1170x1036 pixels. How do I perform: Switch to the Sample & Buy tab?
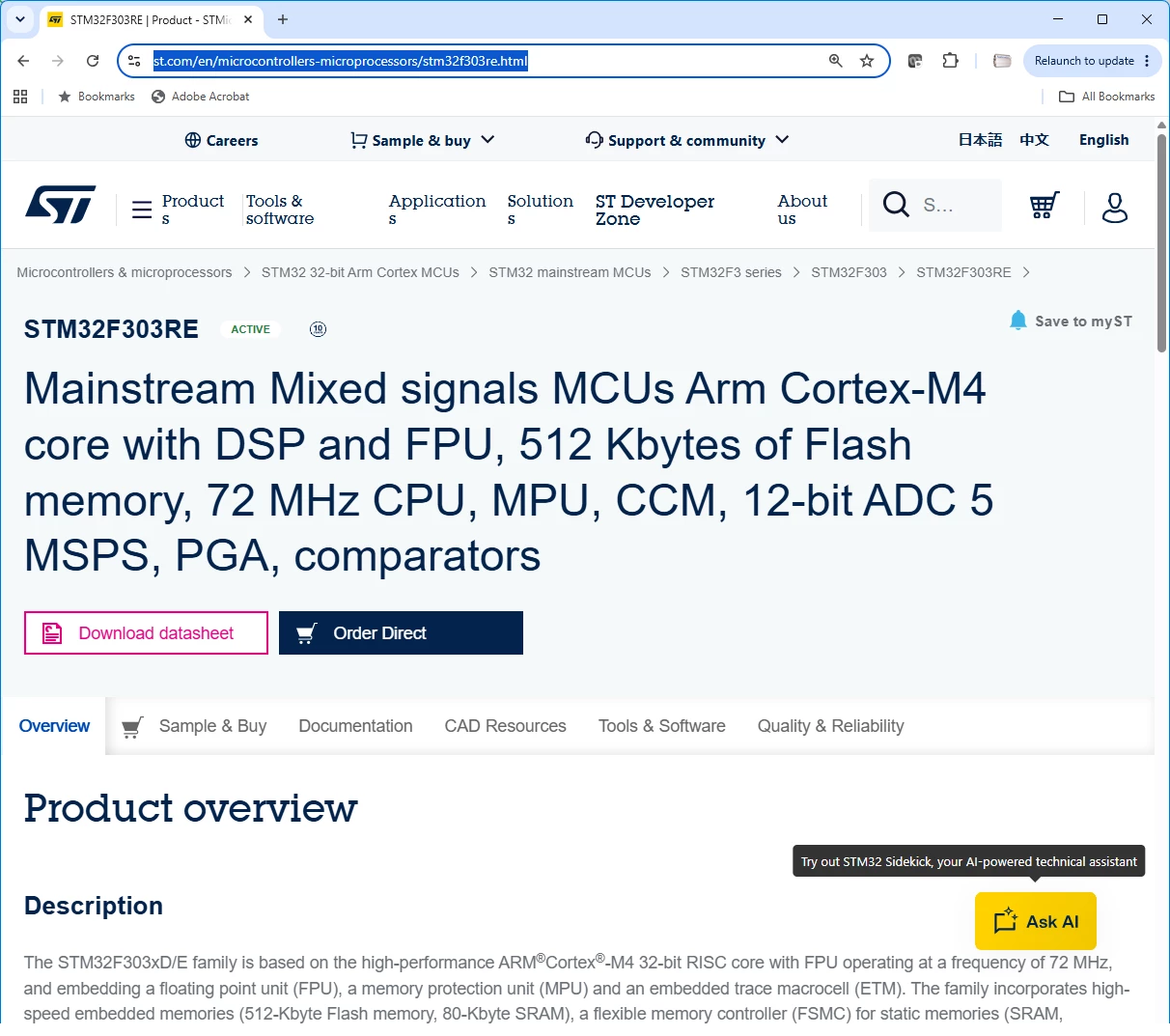[194, 726]
